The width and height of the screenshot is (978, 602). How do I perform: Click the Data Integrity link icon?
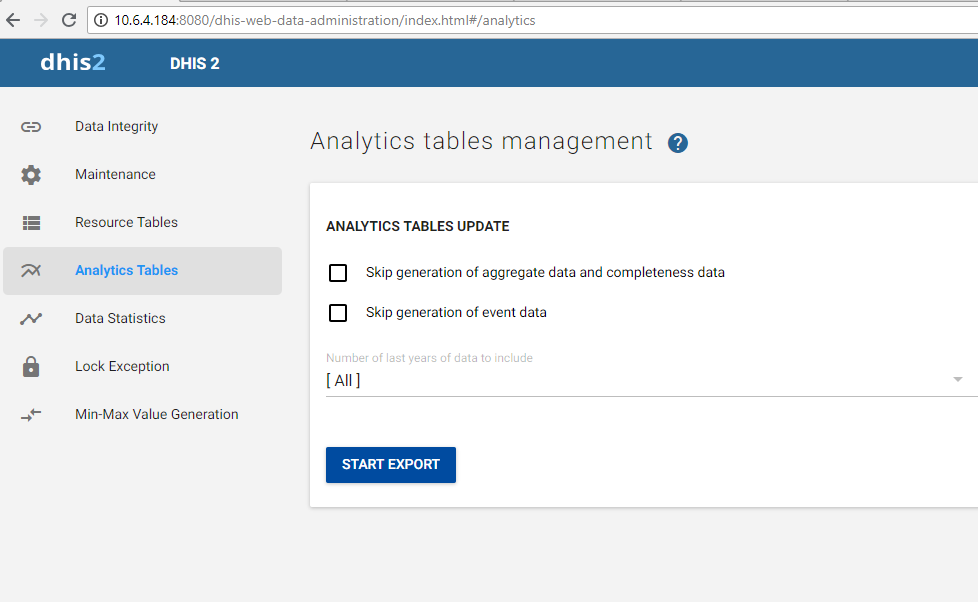pos(31,127)
